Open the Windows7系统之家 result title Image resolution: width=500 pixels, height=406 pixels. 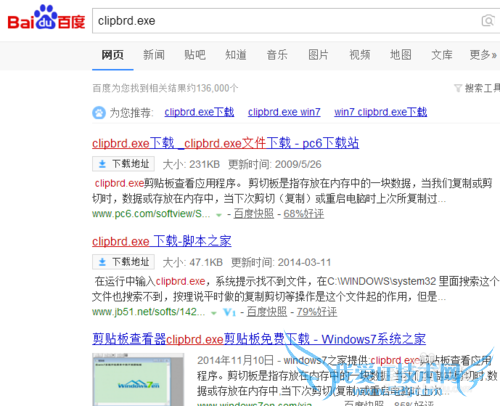click(259, 339)
